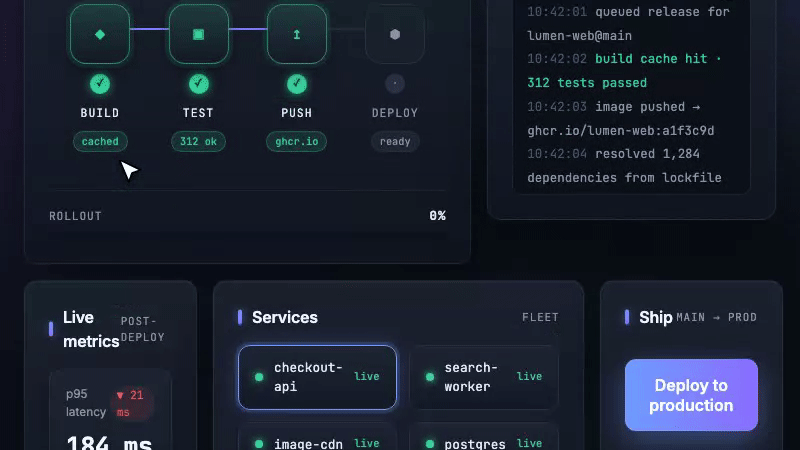Click the 'ready' badge under Deploy
The height and width of the screenshot is (450, 800).
[395, 141]
